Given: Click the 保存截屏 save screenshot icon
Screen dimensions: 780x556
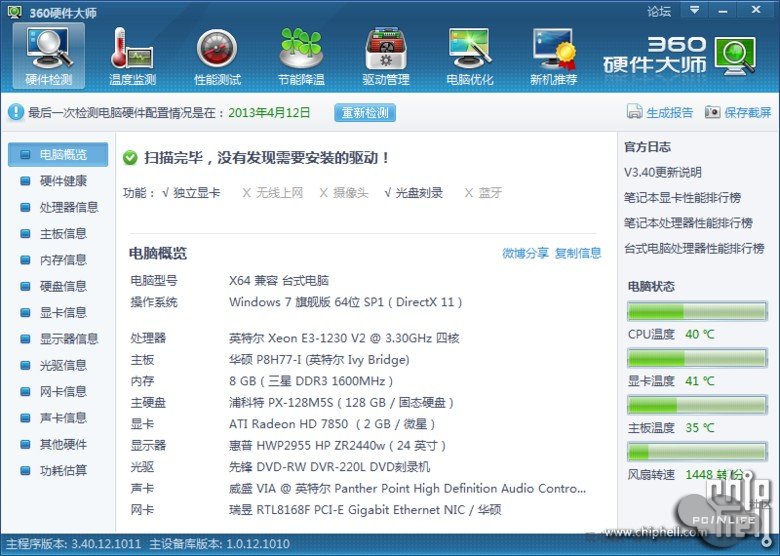Looking at the screenshot, I should [x=712, y=112].
